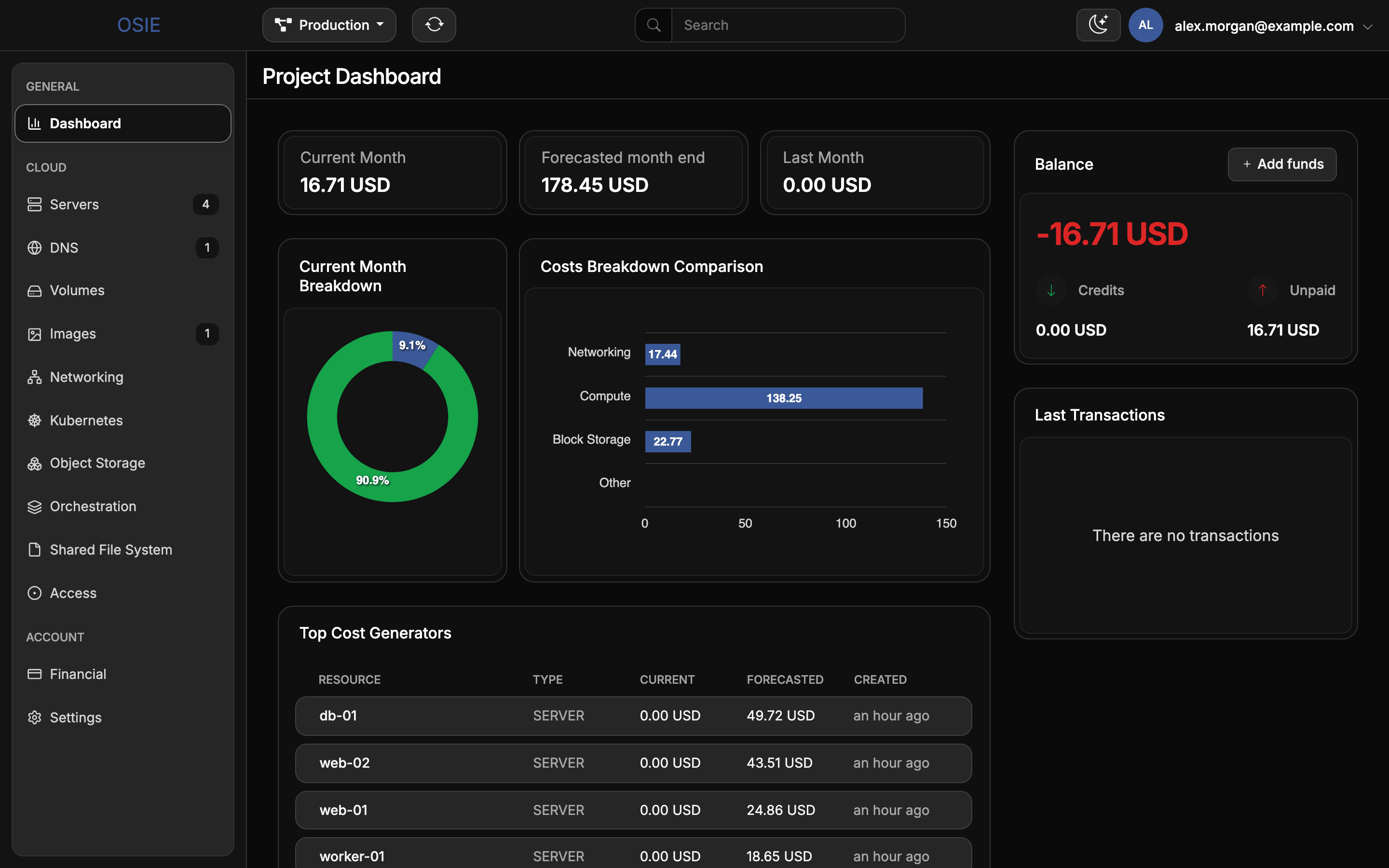Click the Images picture icon

pos(34,334)
